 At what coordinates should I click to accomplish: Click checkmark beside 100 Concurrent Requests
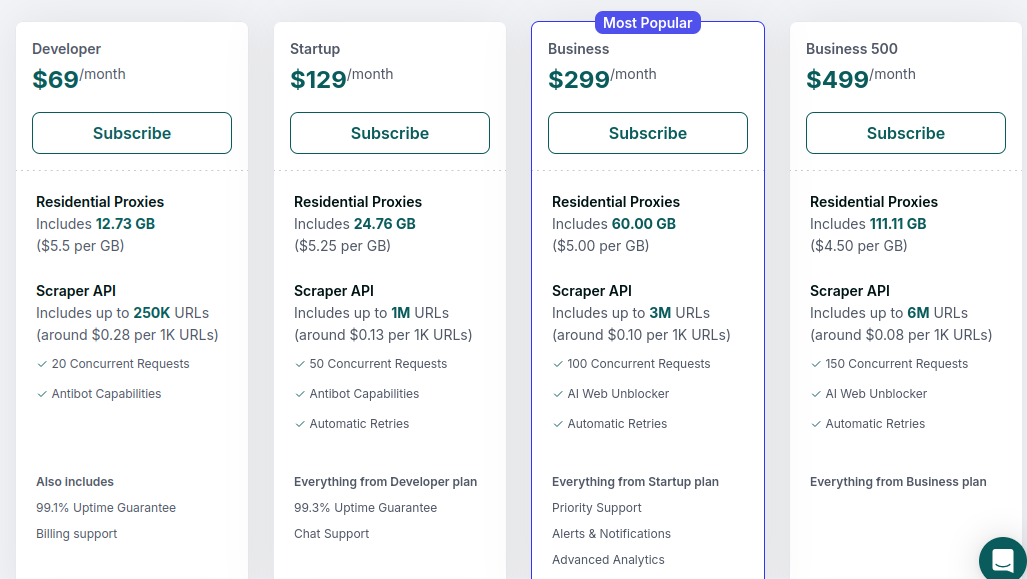[x=558, y=364]
